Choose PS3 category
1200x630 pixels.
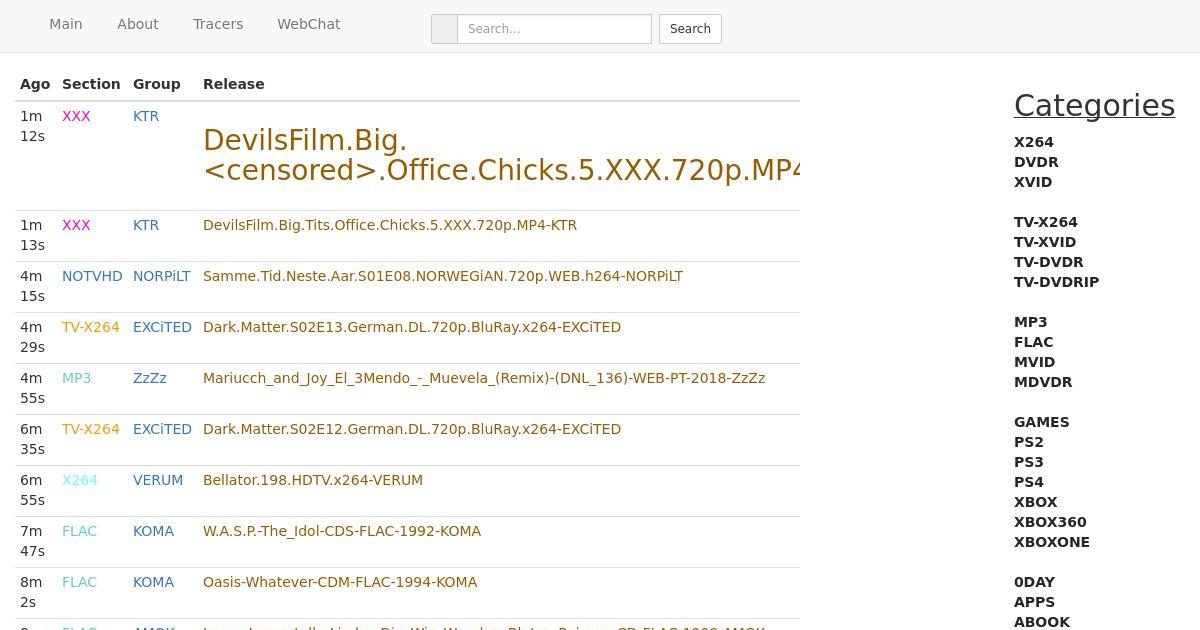(x=1029, y=462)
